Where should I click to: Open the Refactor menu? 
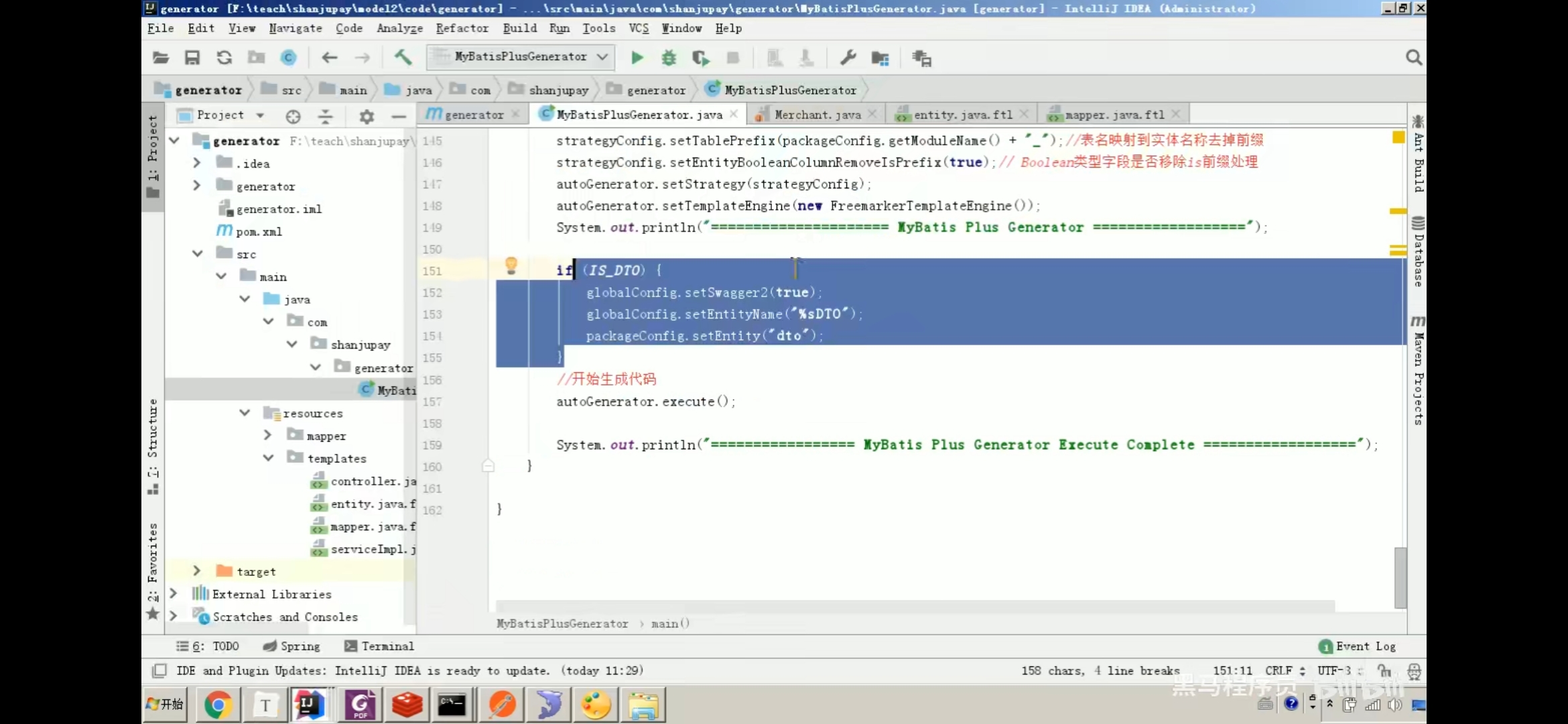pyautogui.click(x=462, y=28)
